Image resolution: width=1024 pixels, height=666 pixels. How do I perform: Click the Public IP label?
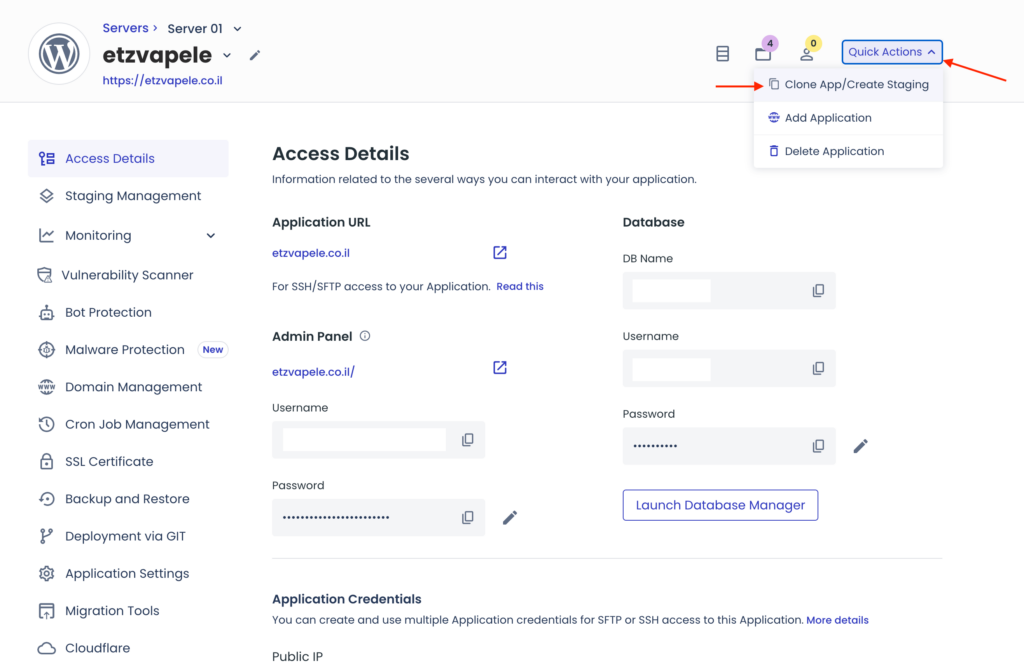click(297, 656)
